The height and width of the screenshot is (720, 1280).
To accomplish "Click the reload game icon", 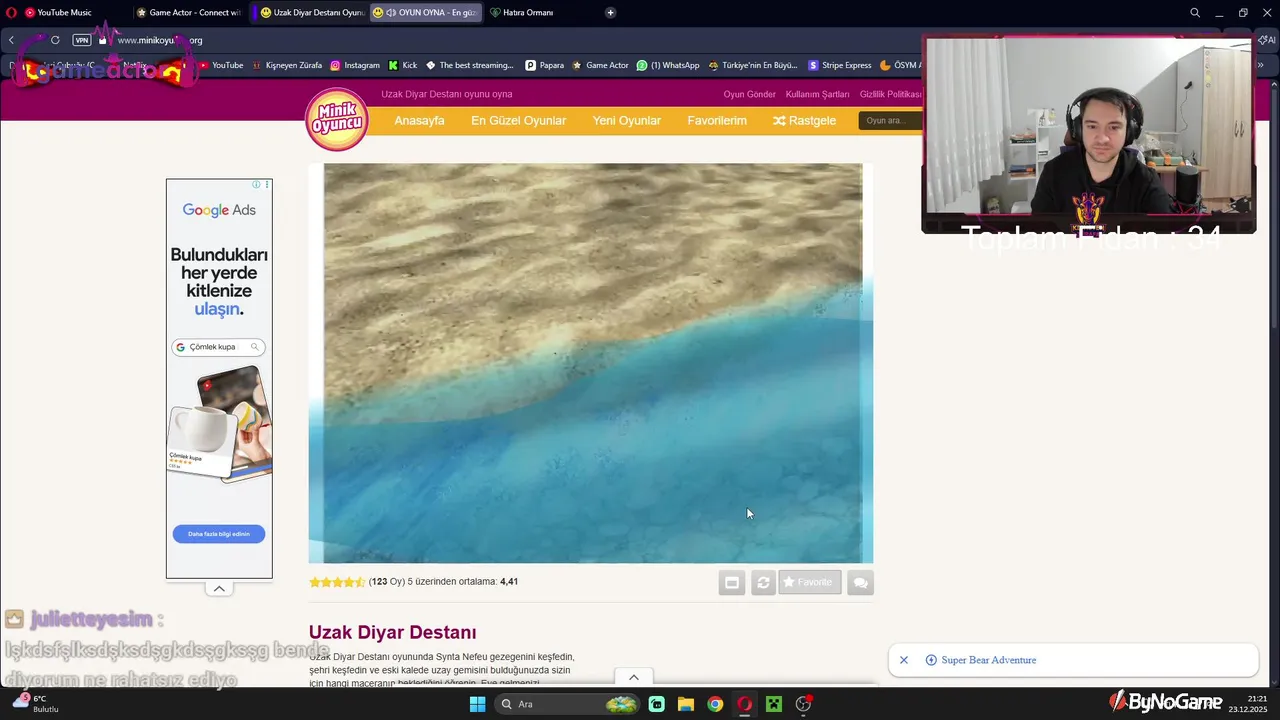I will tap(763, 582).
